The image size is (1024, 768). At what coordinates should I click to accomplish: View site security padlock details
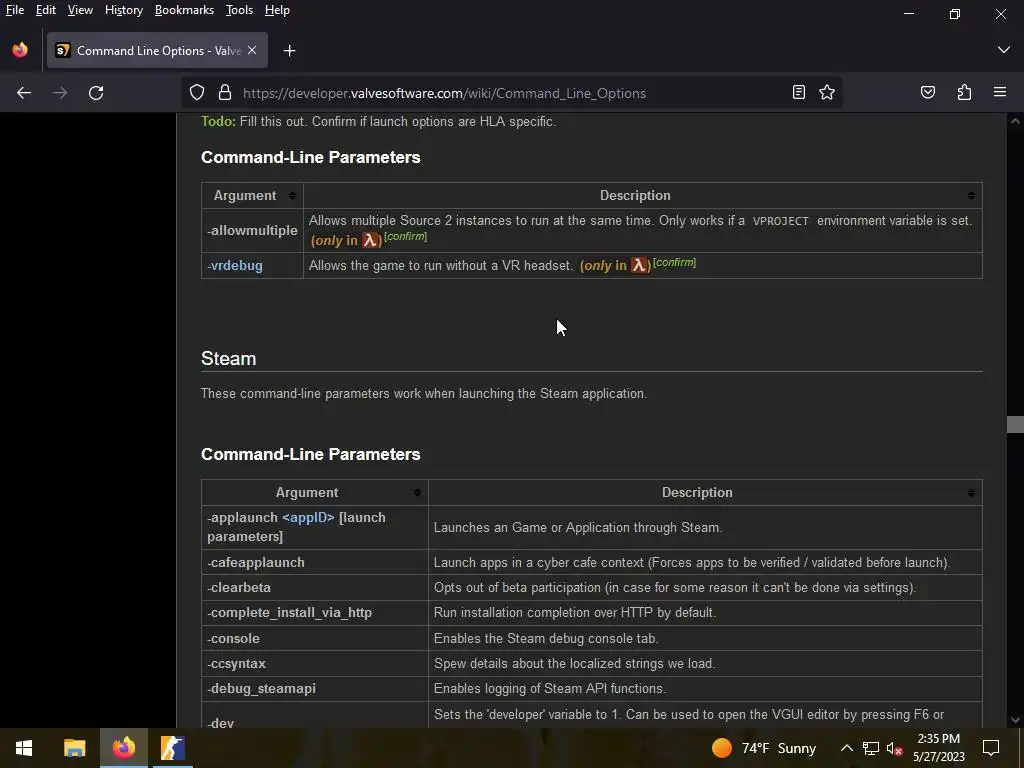coord(225,93)
